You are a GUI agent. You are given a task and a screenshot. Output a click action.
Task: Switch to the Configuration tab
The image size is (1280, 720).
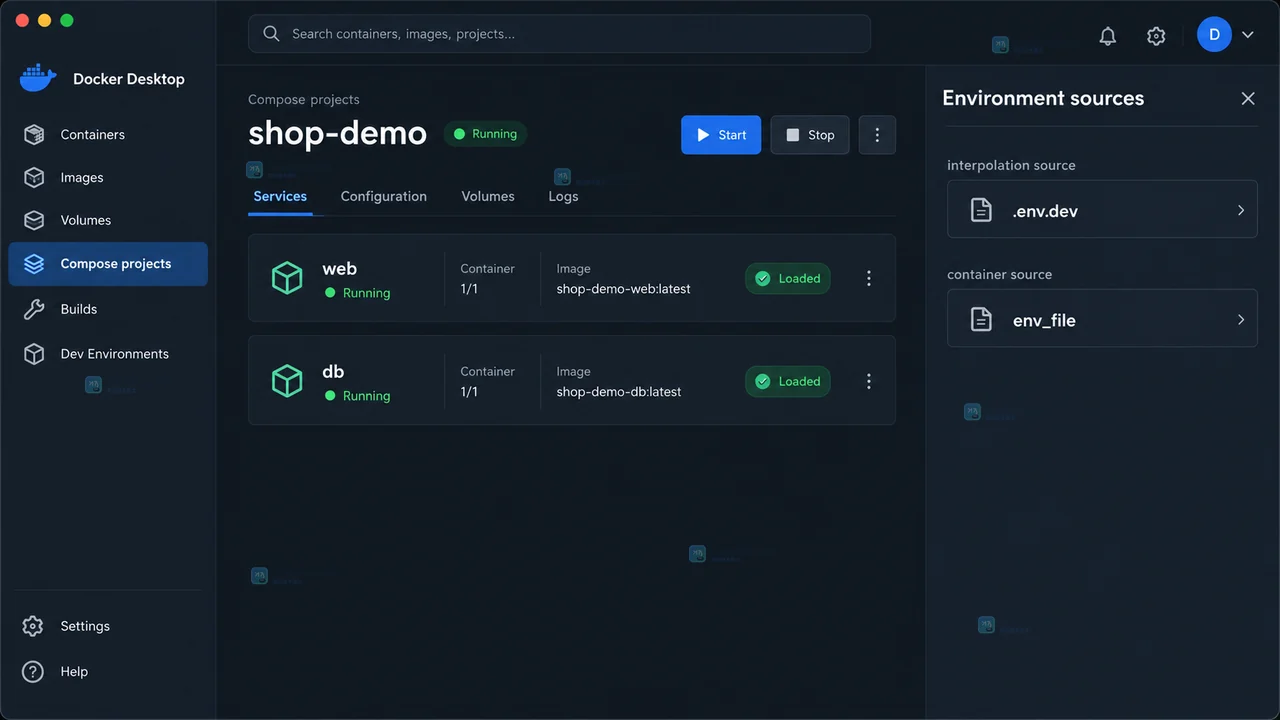pos(384,196)
